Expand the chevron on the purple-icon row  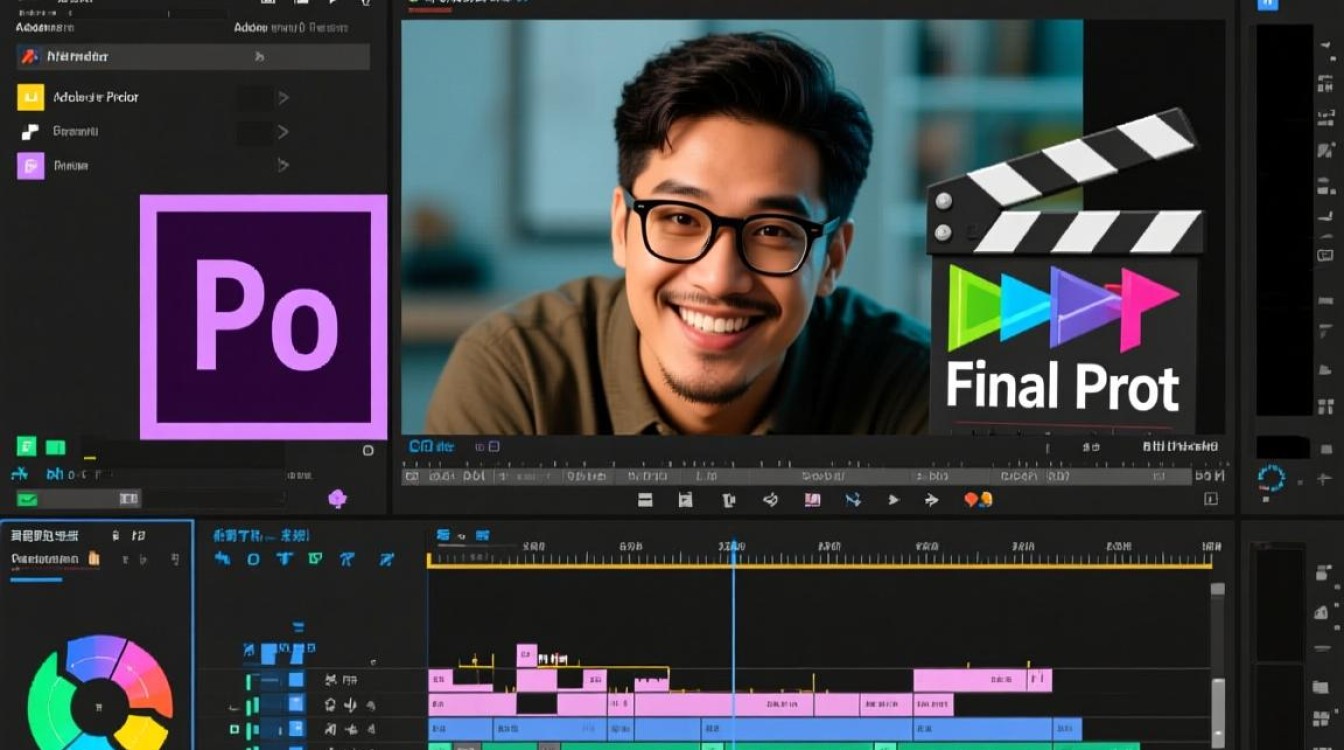[x=283, y=165]
